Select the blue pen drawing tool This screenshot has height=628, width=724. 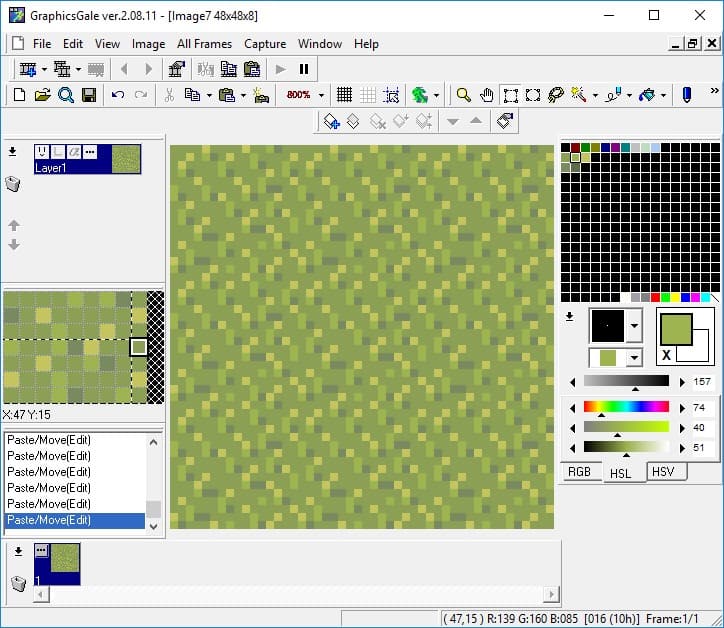tap(687, 95)
